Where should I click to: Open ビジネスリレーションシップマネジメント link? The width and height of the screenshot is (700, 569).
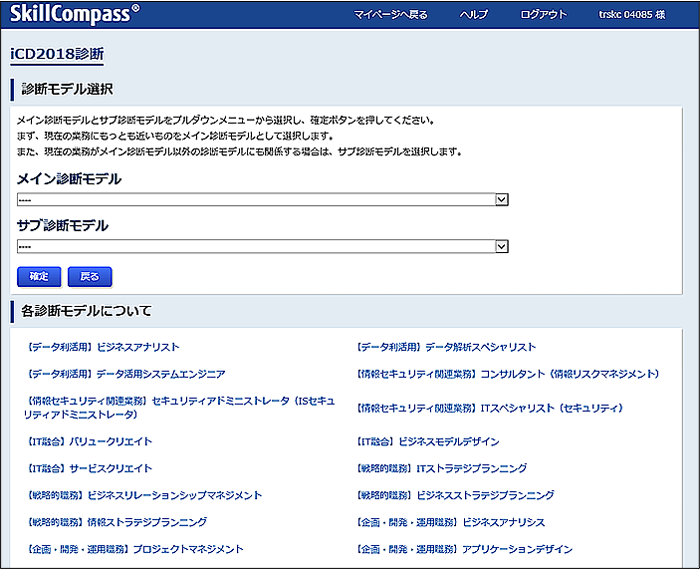(x=143, y=495)
